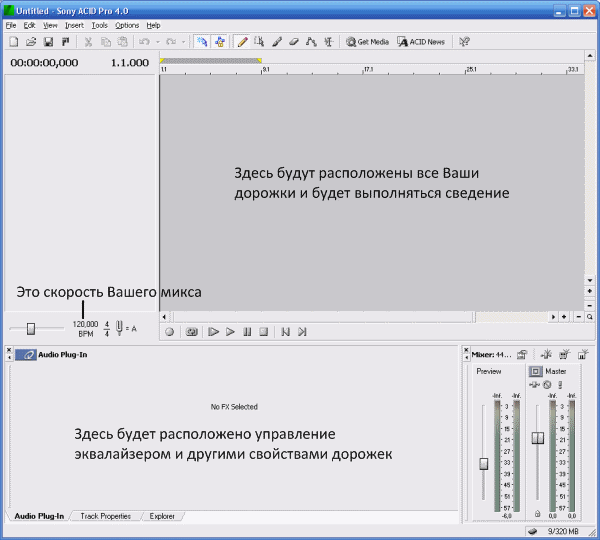Open mixer properties icon
Image resolution: width=600 pixels, height=540 pixels.
(522, 354)
